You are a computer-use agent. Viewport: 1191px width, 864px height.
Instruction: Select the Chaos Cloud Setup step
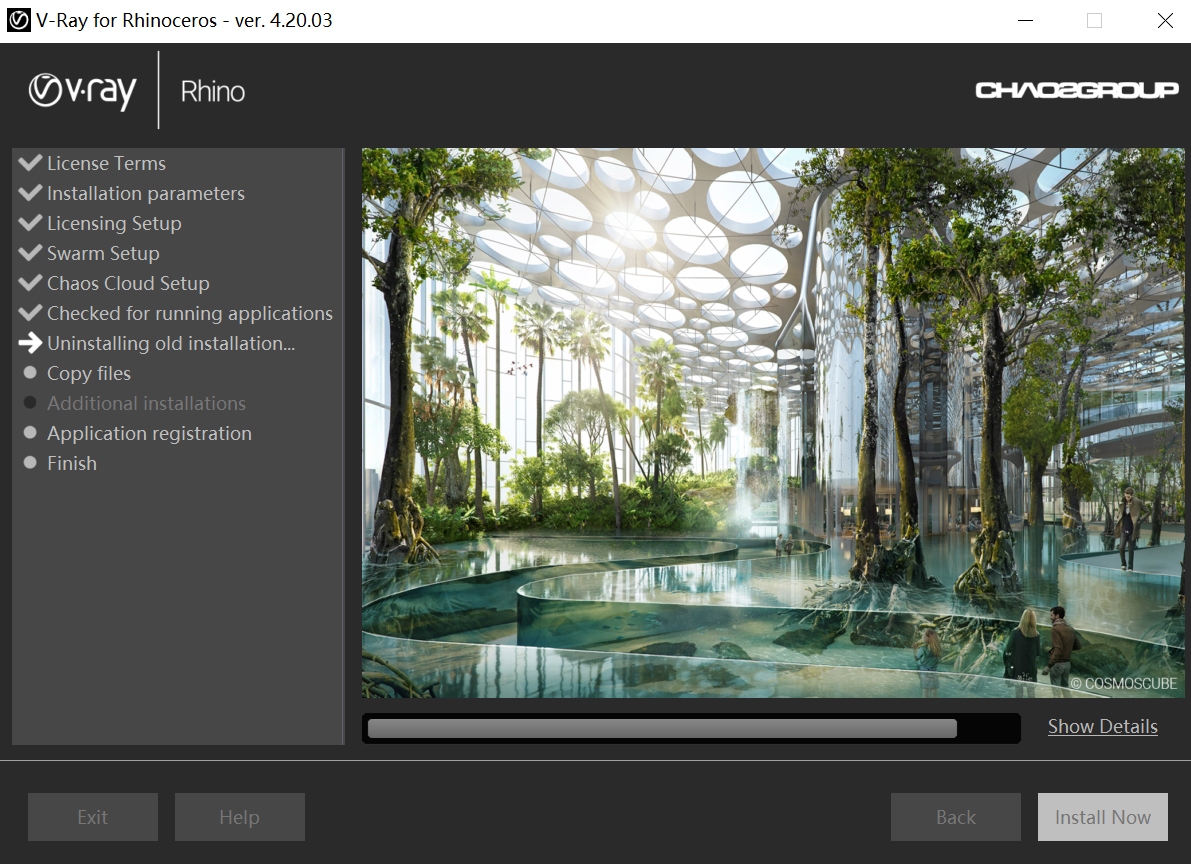click(128, 283)
